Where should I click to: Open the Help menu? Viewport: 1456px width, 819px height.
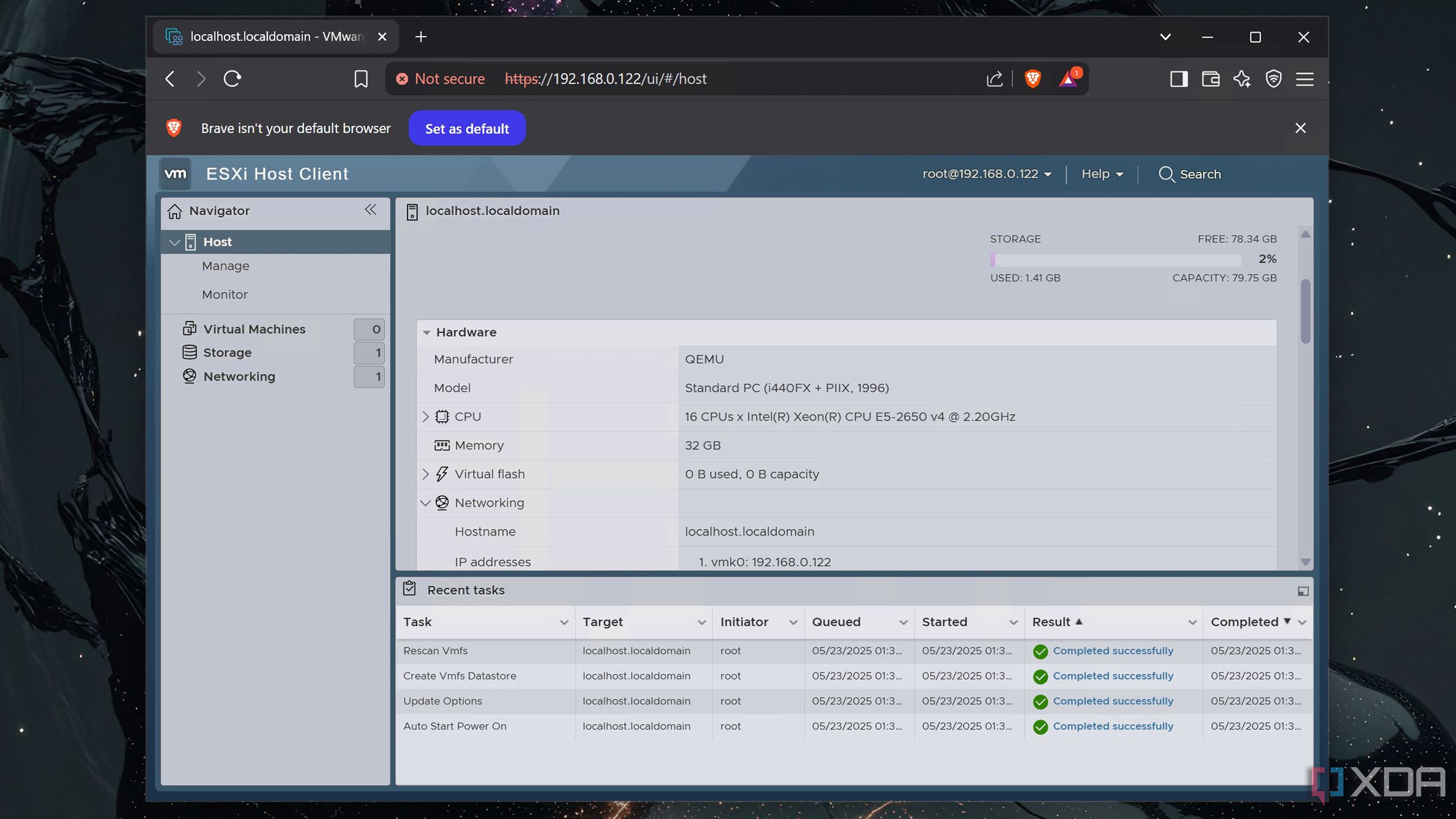1102,174
